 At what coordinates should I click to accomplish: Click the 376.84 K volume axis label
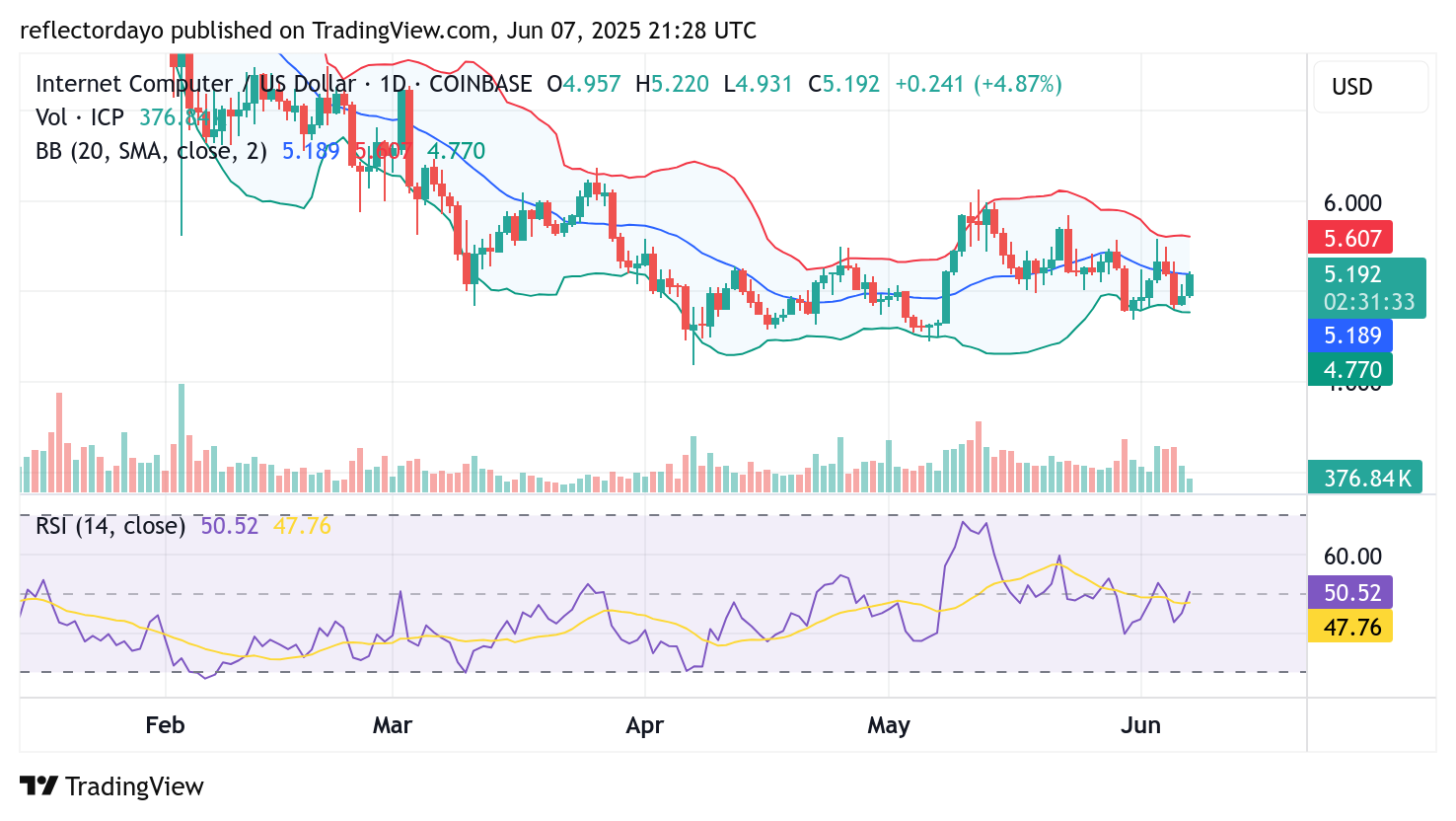coord(1365,478)
